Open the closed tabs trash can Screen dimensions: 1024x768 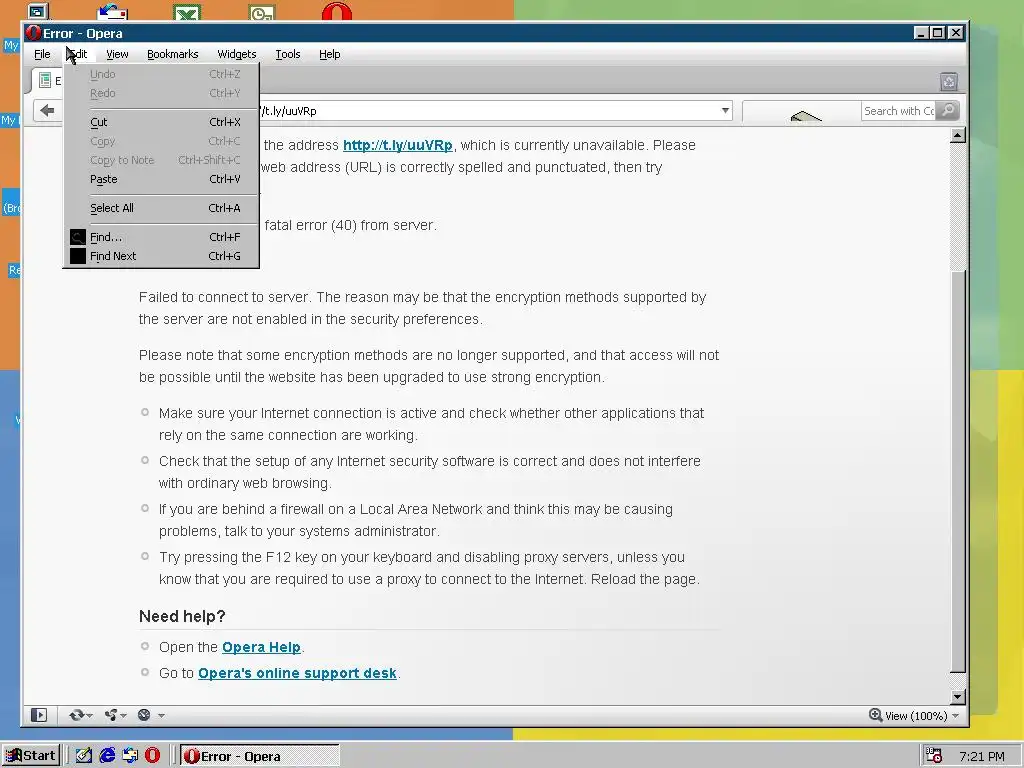[948, 82]
